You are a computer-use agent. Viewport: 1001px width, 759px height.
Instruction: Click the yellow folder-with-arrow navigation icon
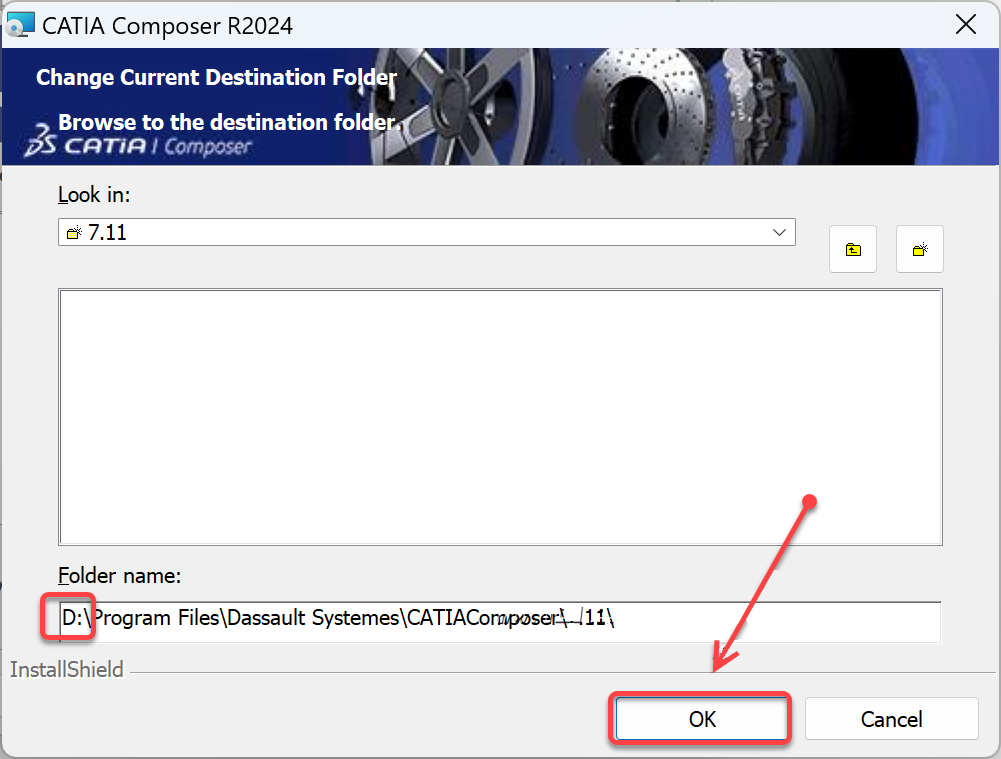click(852, 248)
